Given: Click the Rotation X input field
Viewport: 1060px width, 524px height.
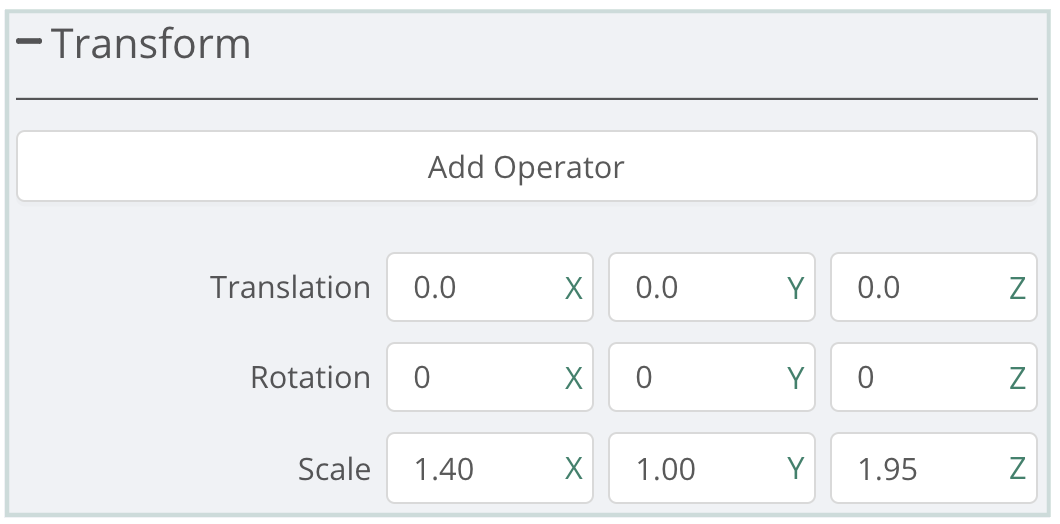Looking at the screenshot, I should pyautogui.click(x=475, y=378).
